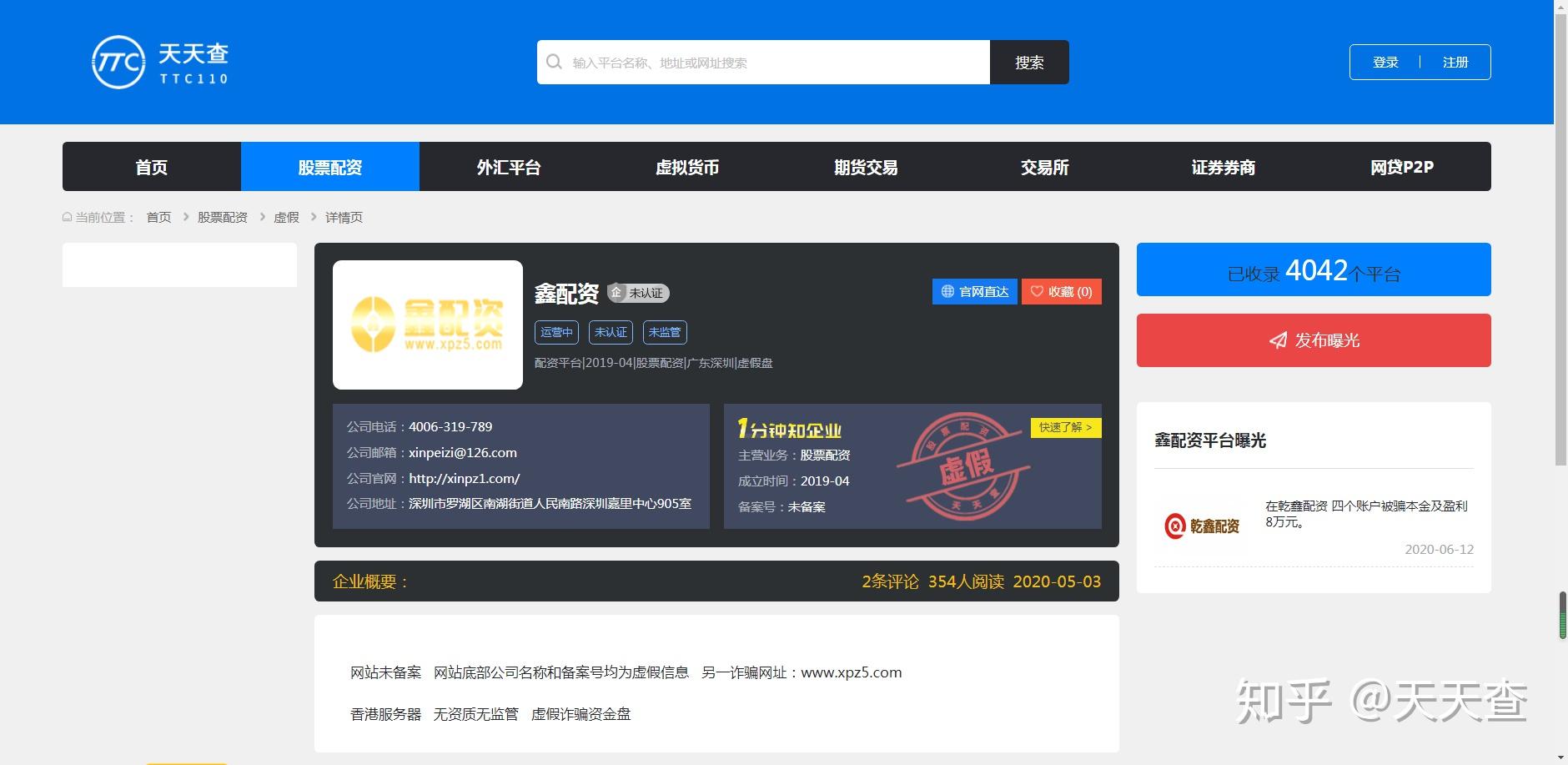Click the 鑫配资 title heading
1568x765 pixels.
[566, 293]
